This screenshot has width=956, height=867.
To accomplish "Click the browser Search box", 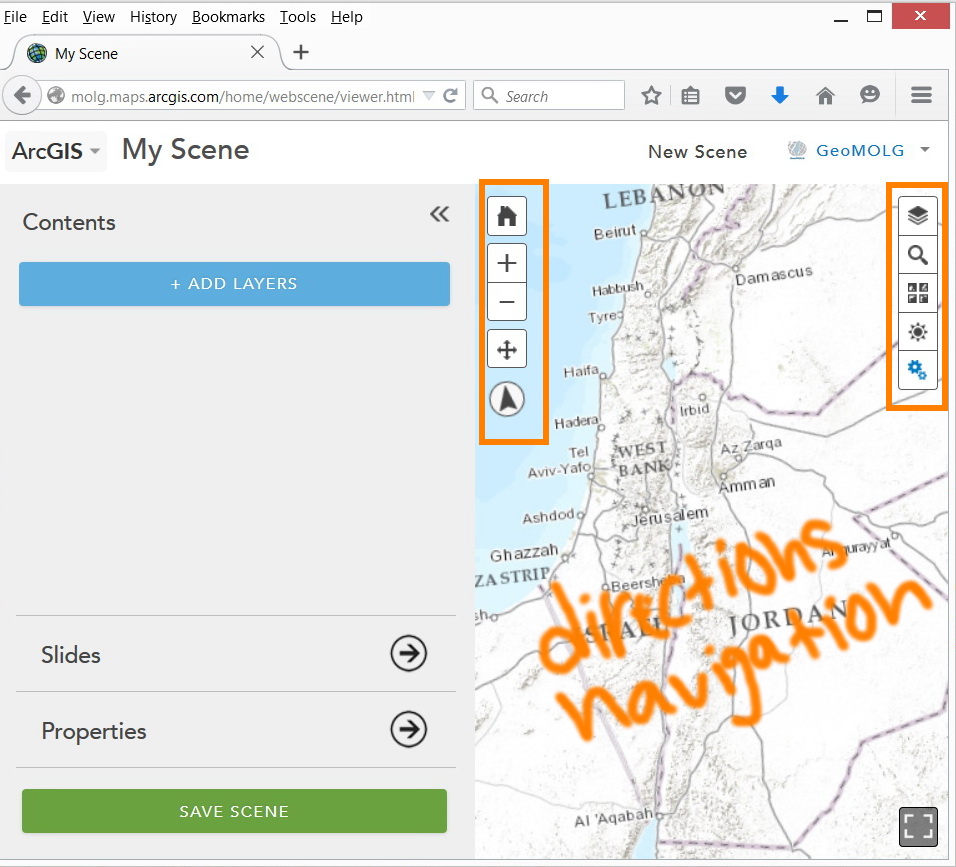I will coord(549,96).
